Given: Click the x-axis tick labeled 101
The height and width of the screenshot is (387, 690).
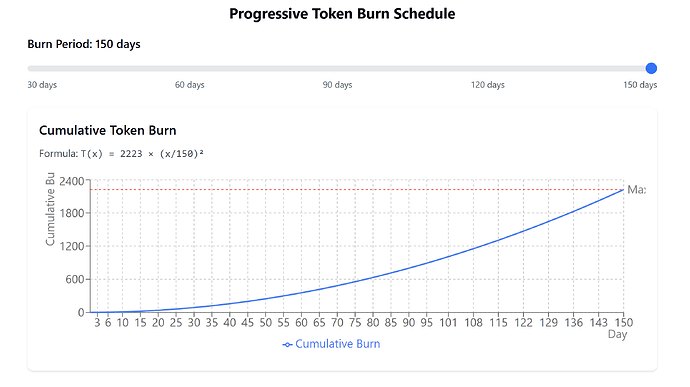Looking at the screenshot, I should coord(448,323).
